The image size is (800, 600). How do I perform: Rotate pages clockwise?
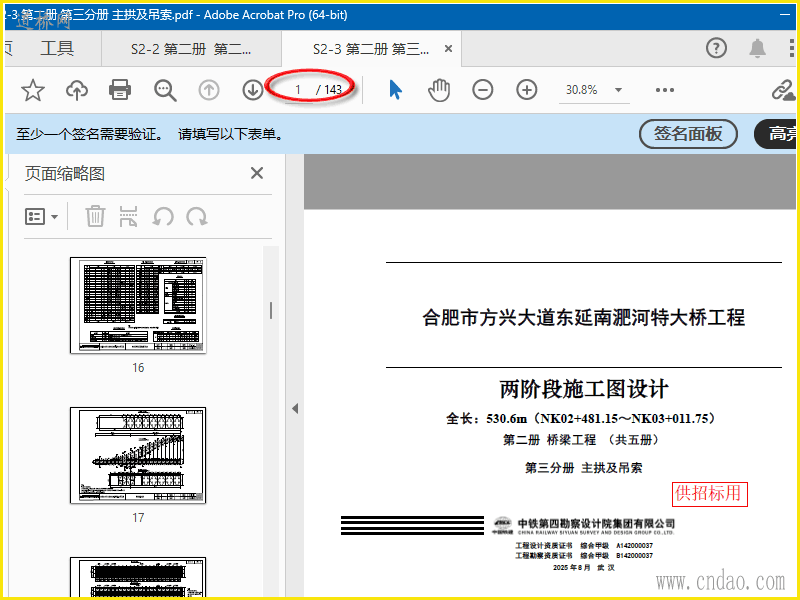pyautogui.click(x=197, y=217)
